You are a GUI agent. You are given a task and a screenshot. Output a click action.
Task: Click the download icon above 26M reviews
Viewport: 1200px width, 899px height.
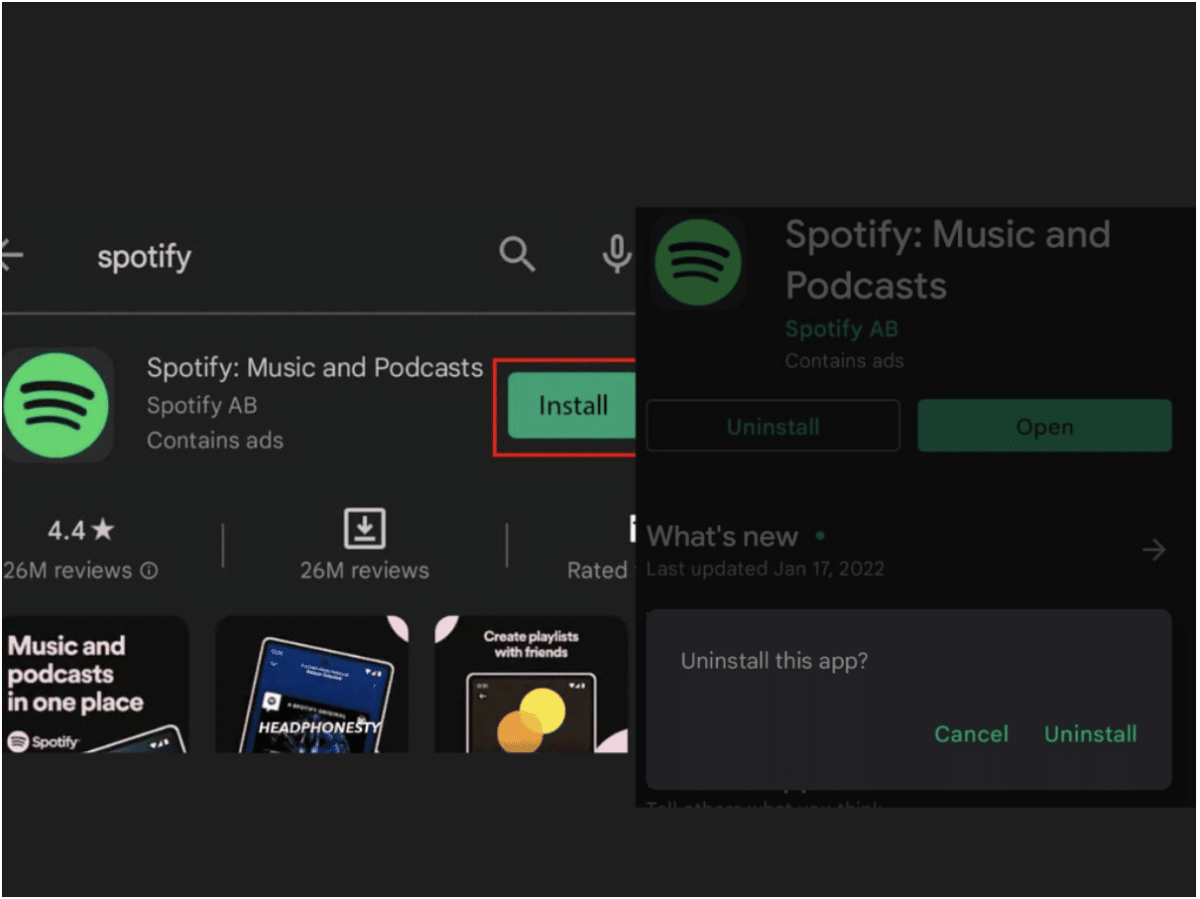[364, 528]
